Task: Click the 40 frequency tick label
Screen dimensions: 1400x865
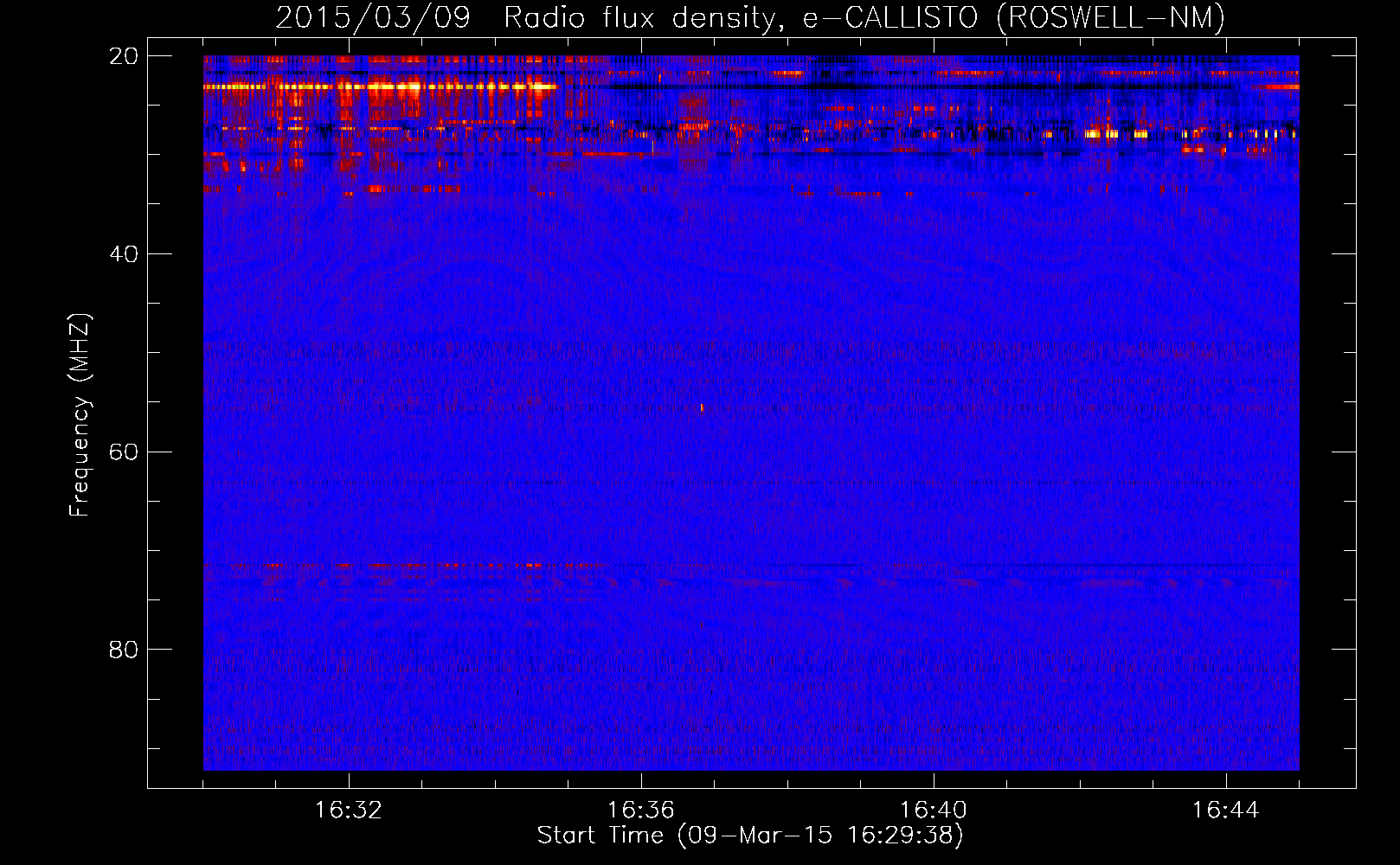Action: pos(124,254)
